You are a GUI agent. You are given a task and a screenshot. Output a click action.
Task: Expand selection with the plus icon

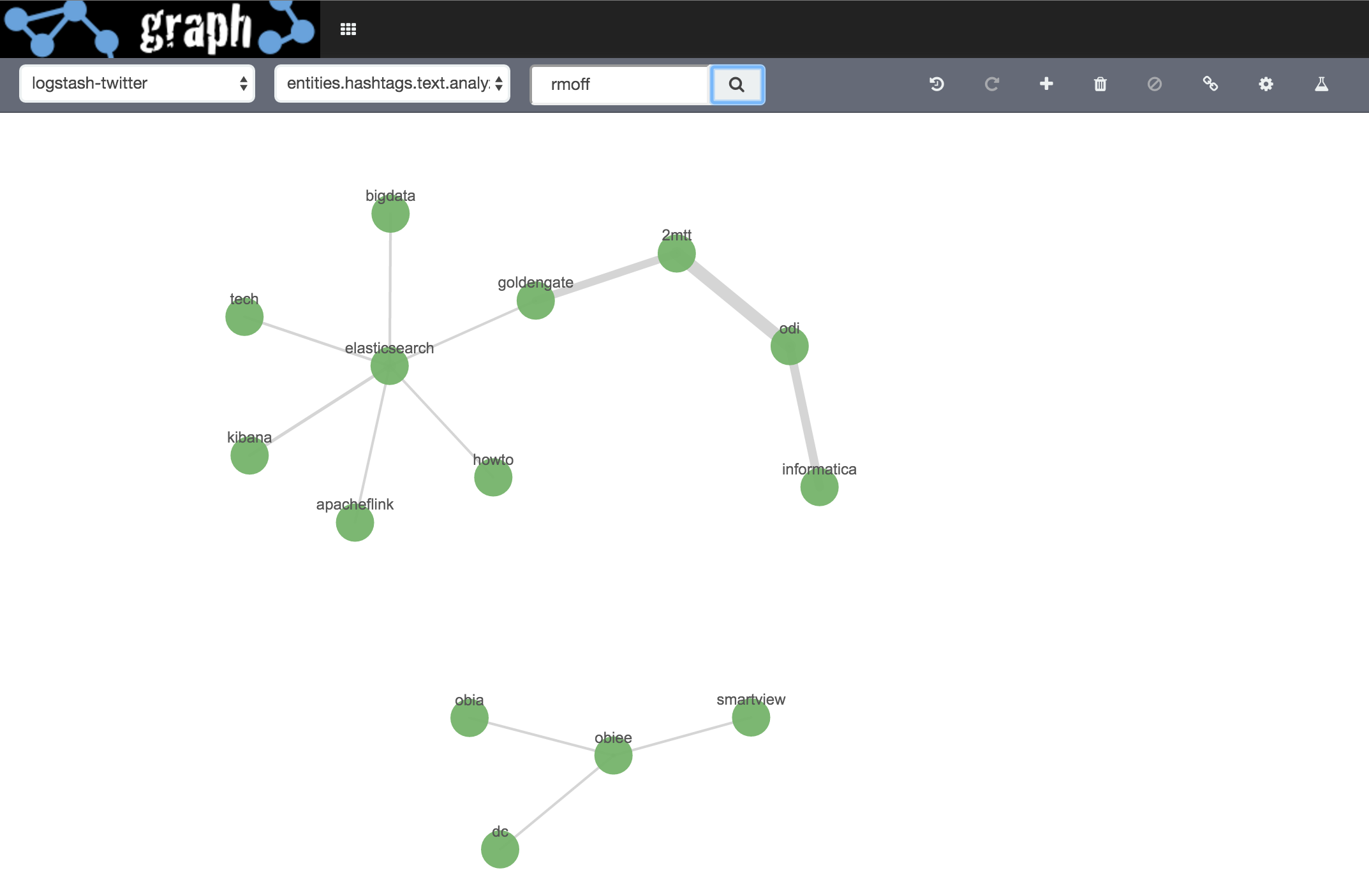(1046, 84)
